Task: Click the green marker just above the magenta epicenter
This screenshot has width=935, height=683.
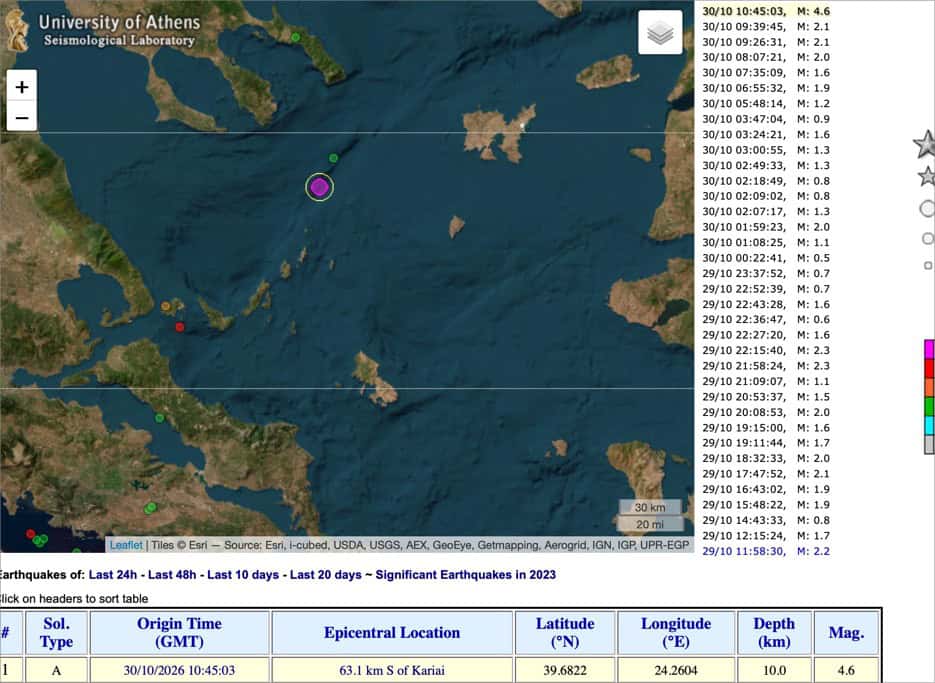Action: (334, 158)
